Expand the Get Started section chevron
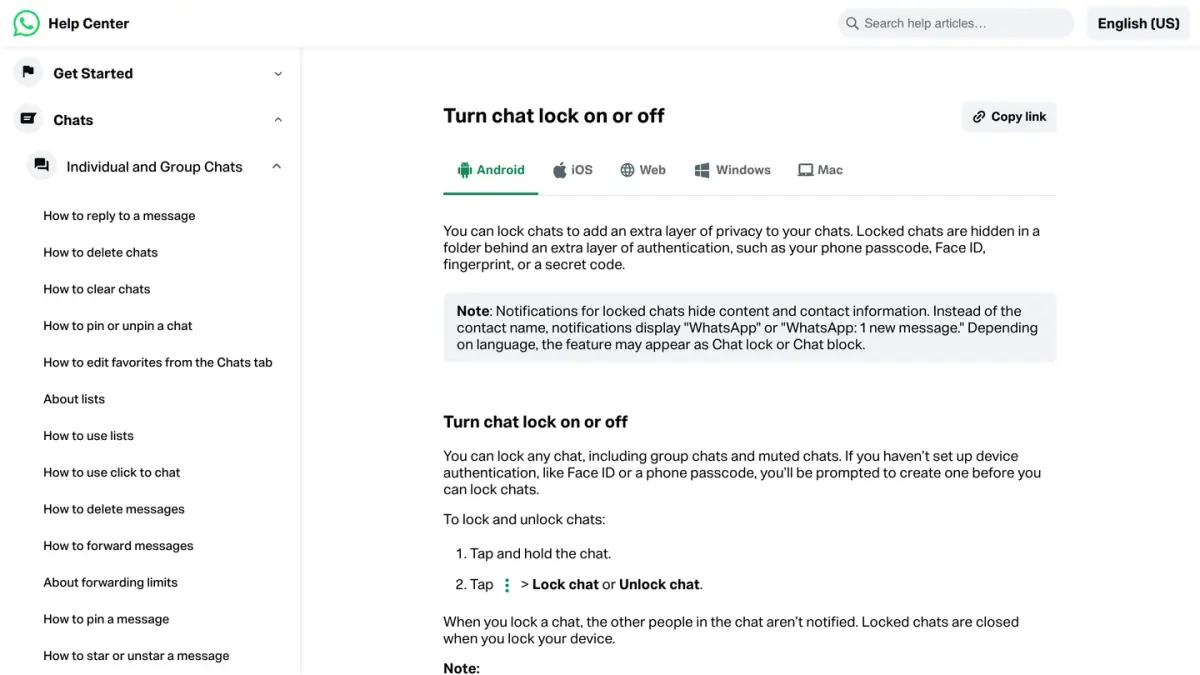Screen dimensions: 1200x675 click(278, 73)
